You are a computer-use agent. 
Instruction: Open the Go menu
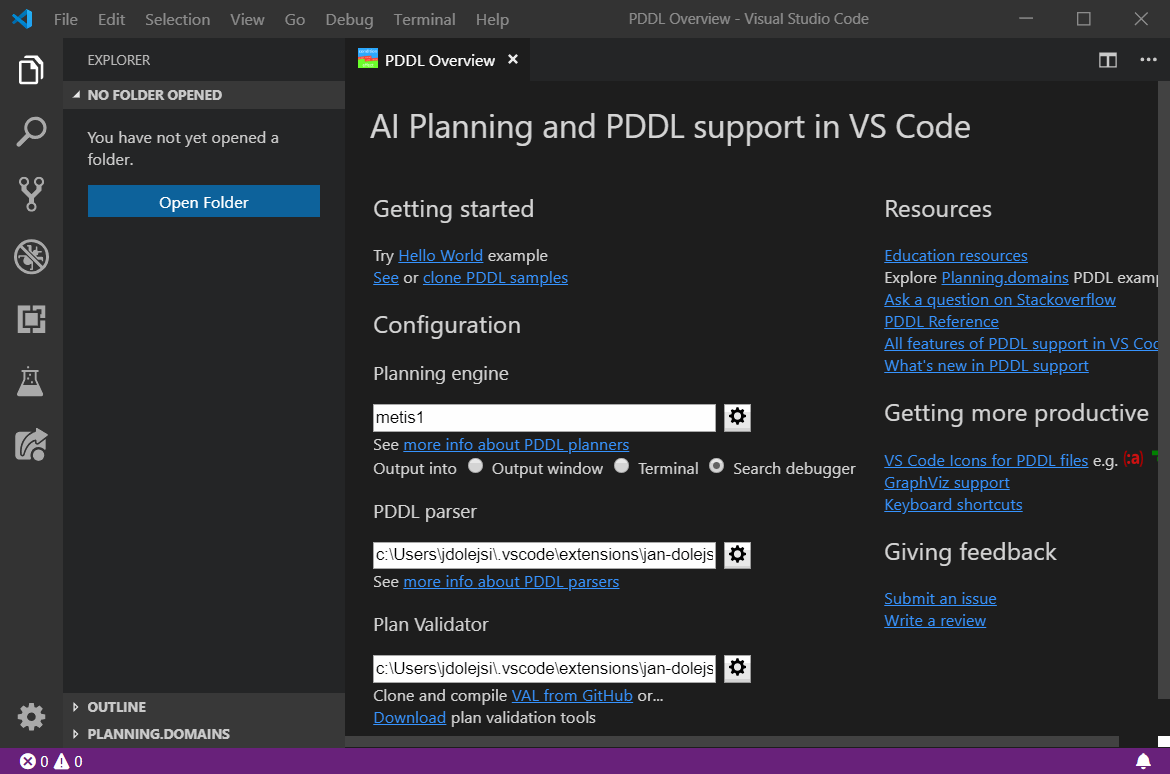295,19
